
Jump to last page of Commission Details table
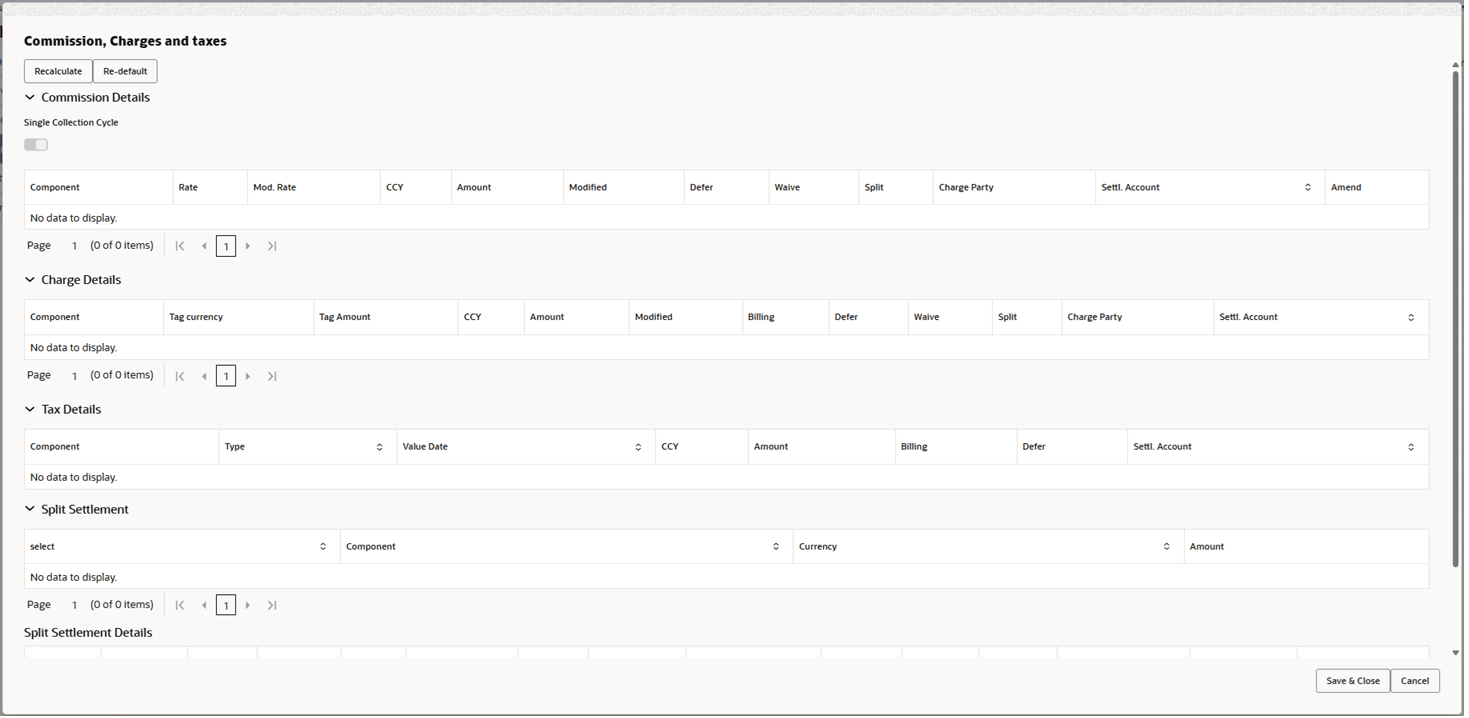(x=271, y=245)
